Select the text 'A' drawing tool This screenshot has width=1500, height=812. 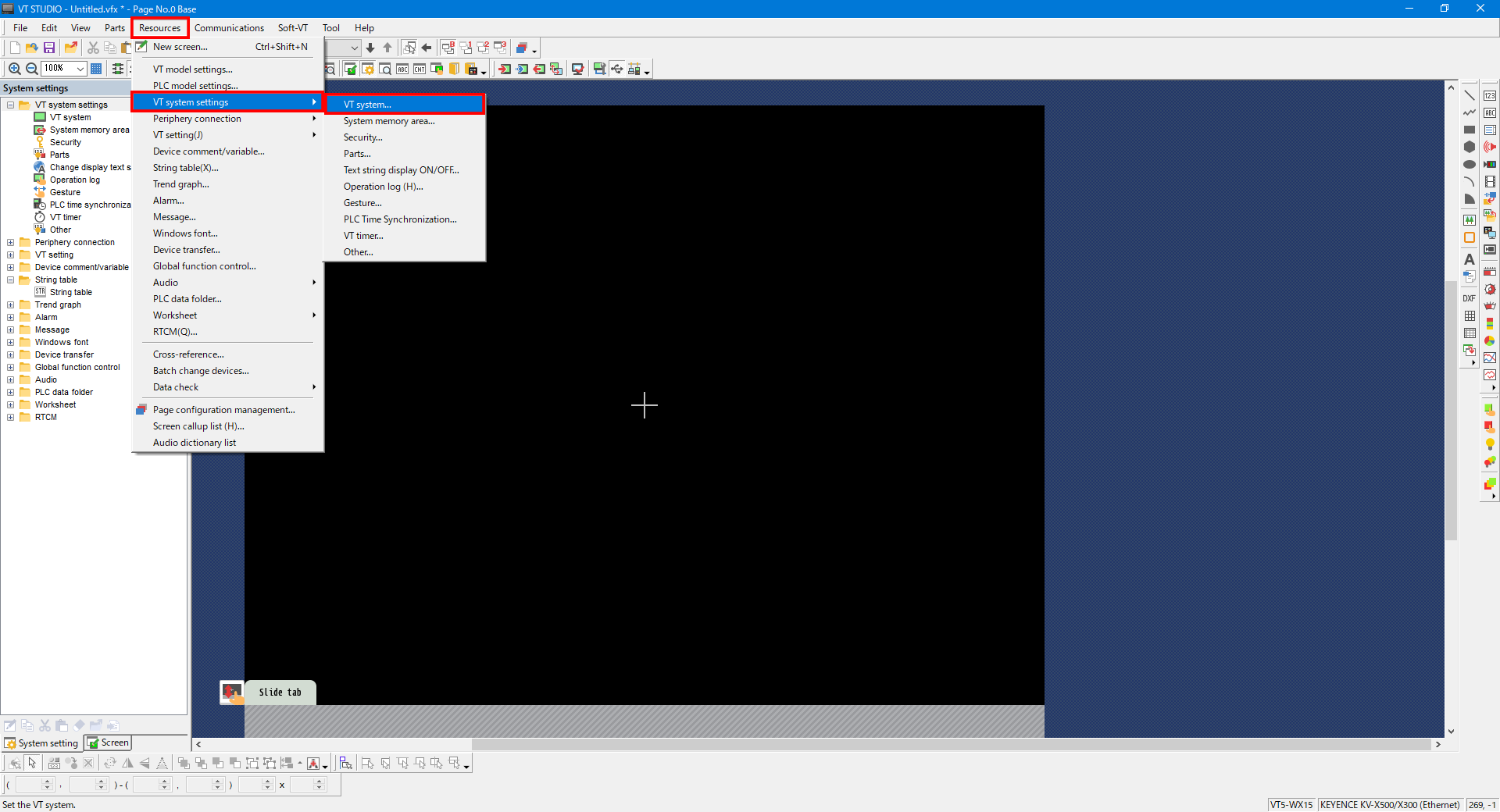[x=1469, y=259]
